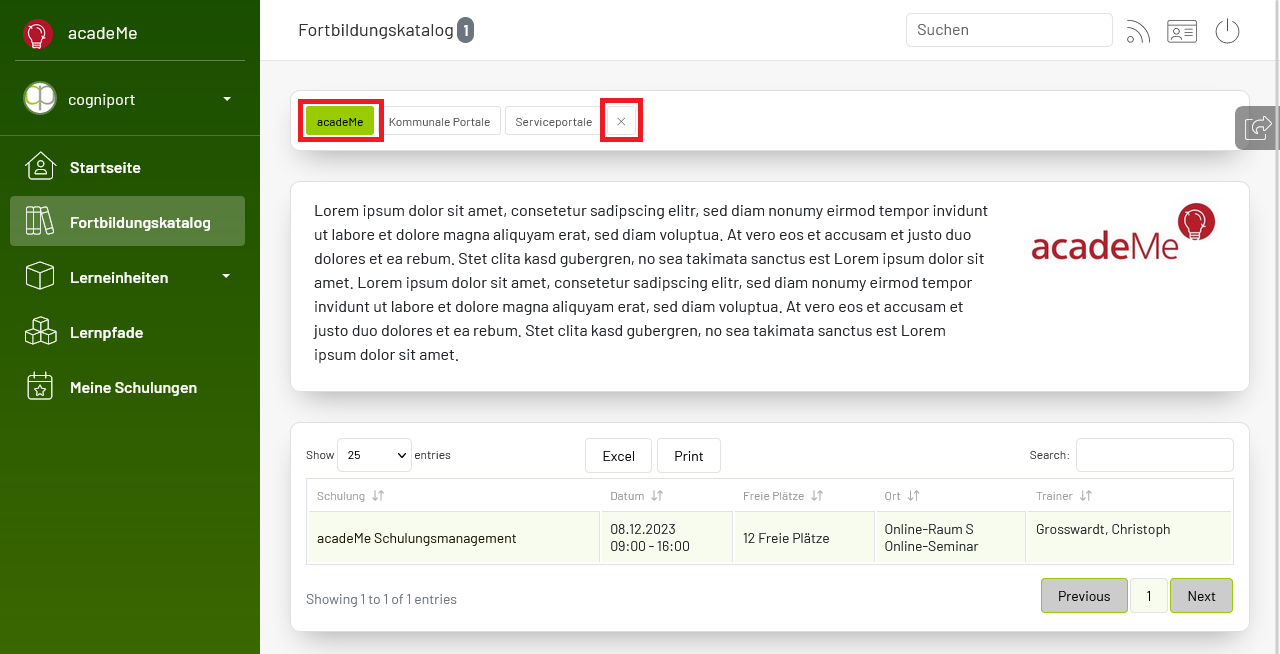
Task: Click the Showing 1 to 1 of 1 entries text
Action: tap(381, 599)
